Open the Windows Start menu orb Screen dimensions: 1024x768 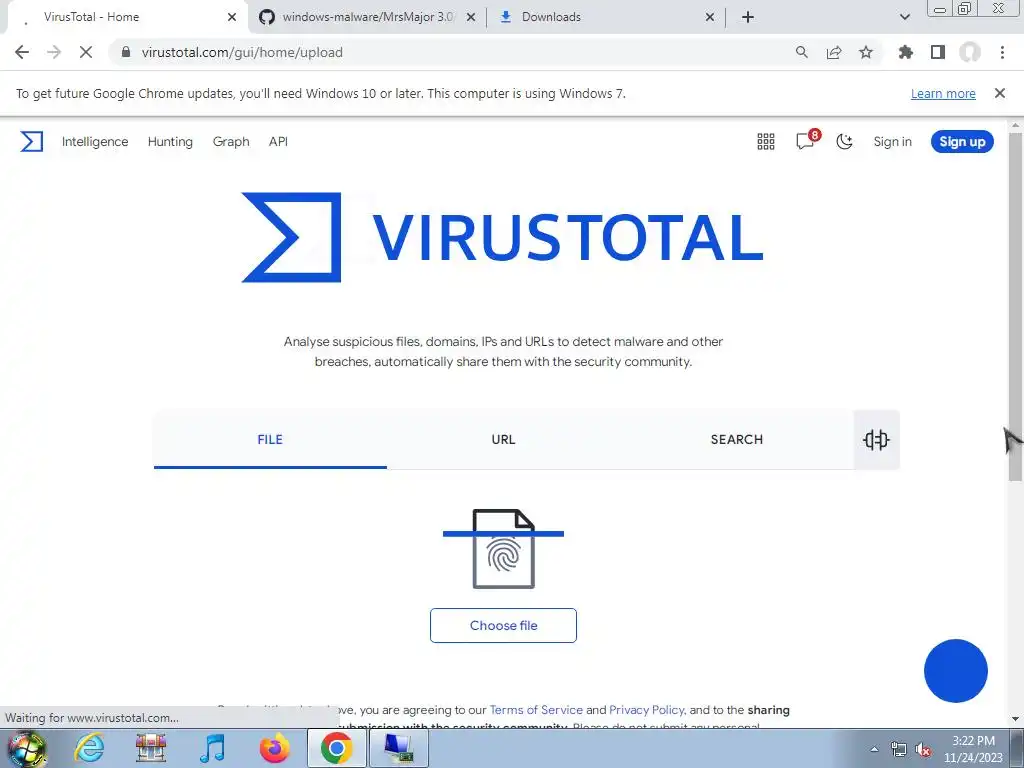(x=27, y=748)
